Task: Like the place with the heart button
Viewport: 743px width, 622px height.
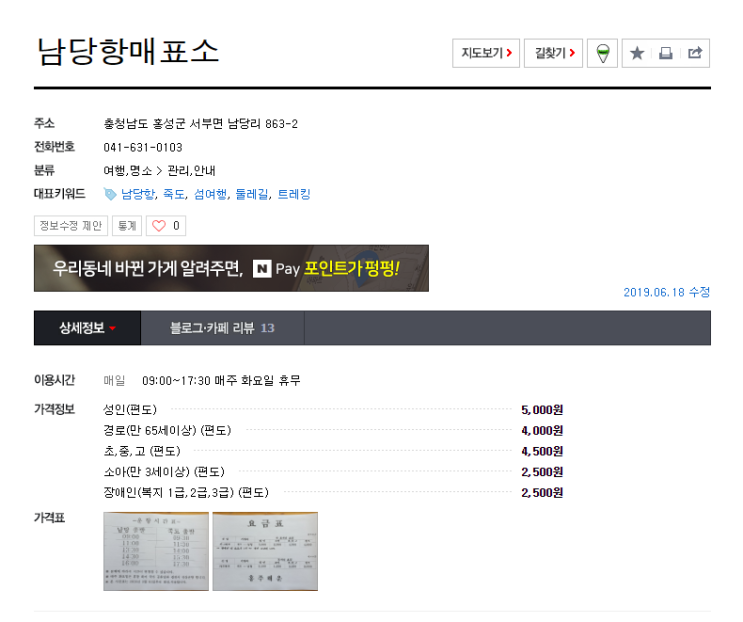Action: click(x=166, y=225)
